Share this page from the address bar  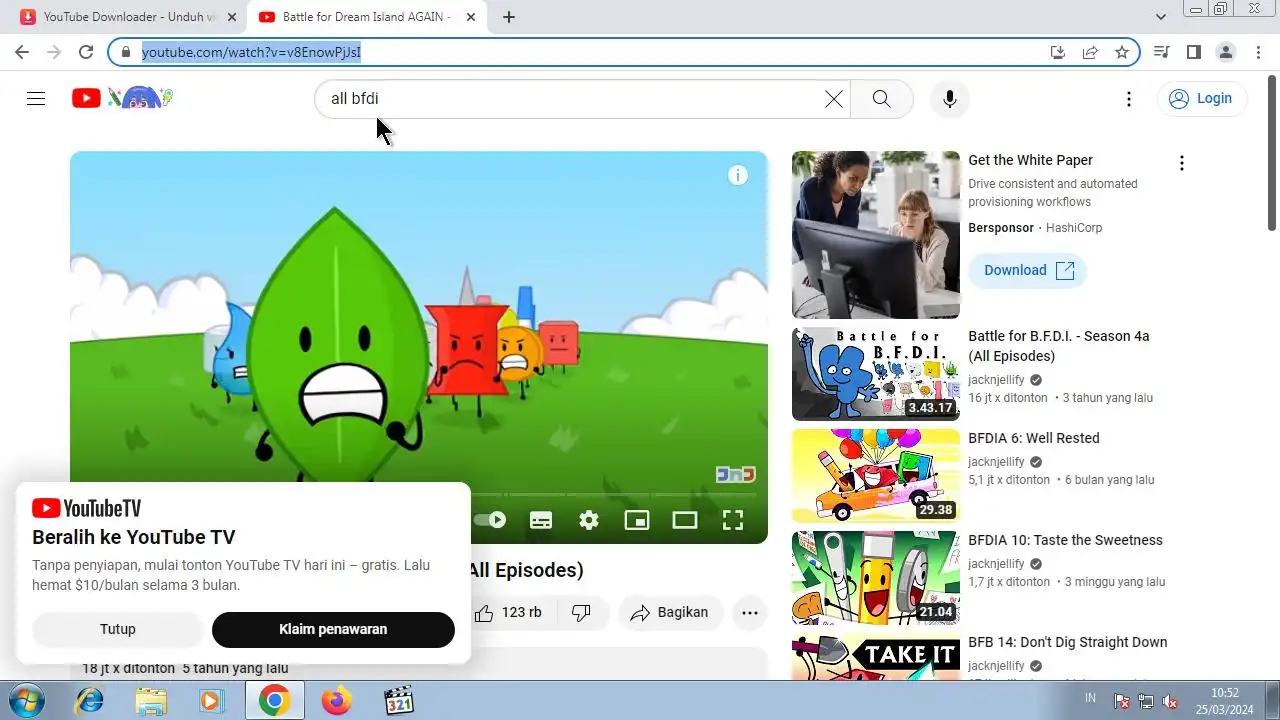click(1090, 52)
